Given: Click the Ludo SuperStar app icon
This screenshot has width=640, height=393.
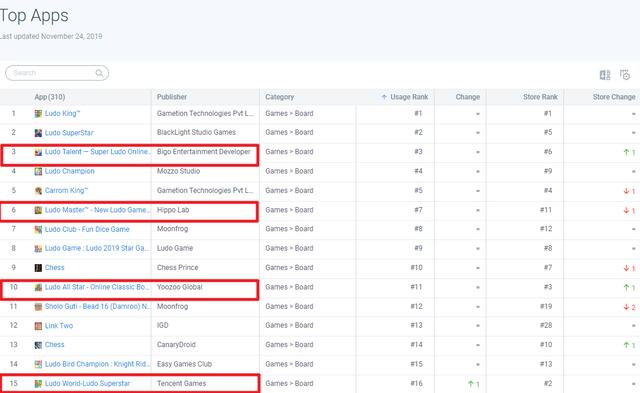Looking at the screenshot, I should click(38, 133).
